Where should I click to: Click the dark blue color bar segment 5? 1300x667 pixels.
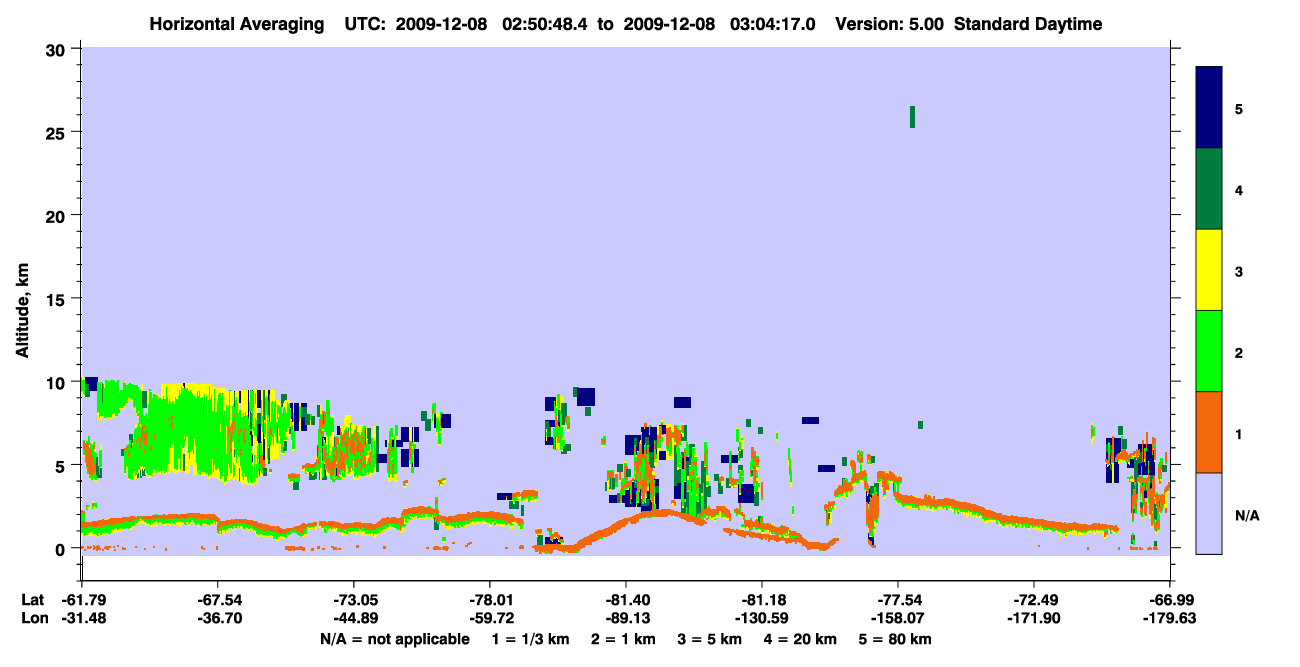point(1209,107)
